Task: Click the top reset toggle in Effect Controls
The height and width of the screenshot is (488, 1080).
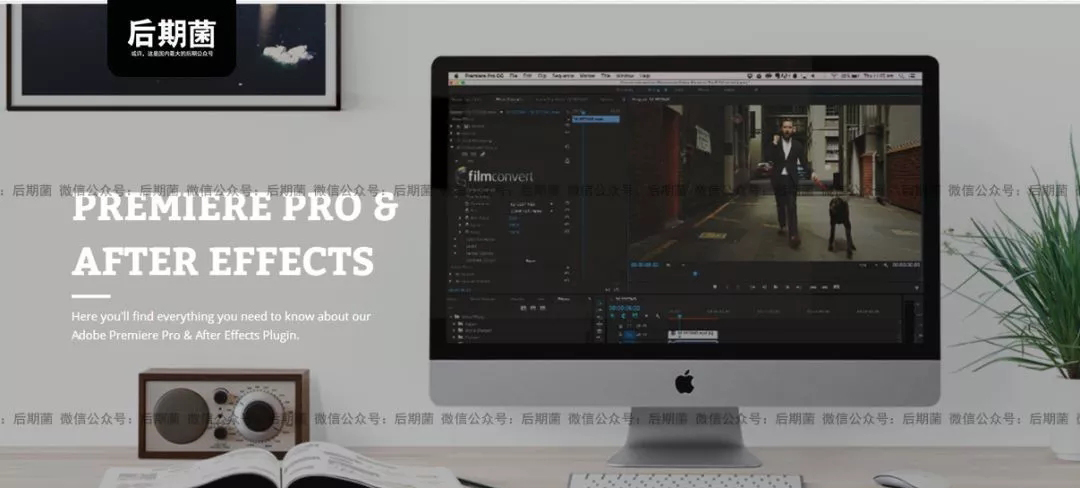Action: pyautogui.click(x=567, y=127)
